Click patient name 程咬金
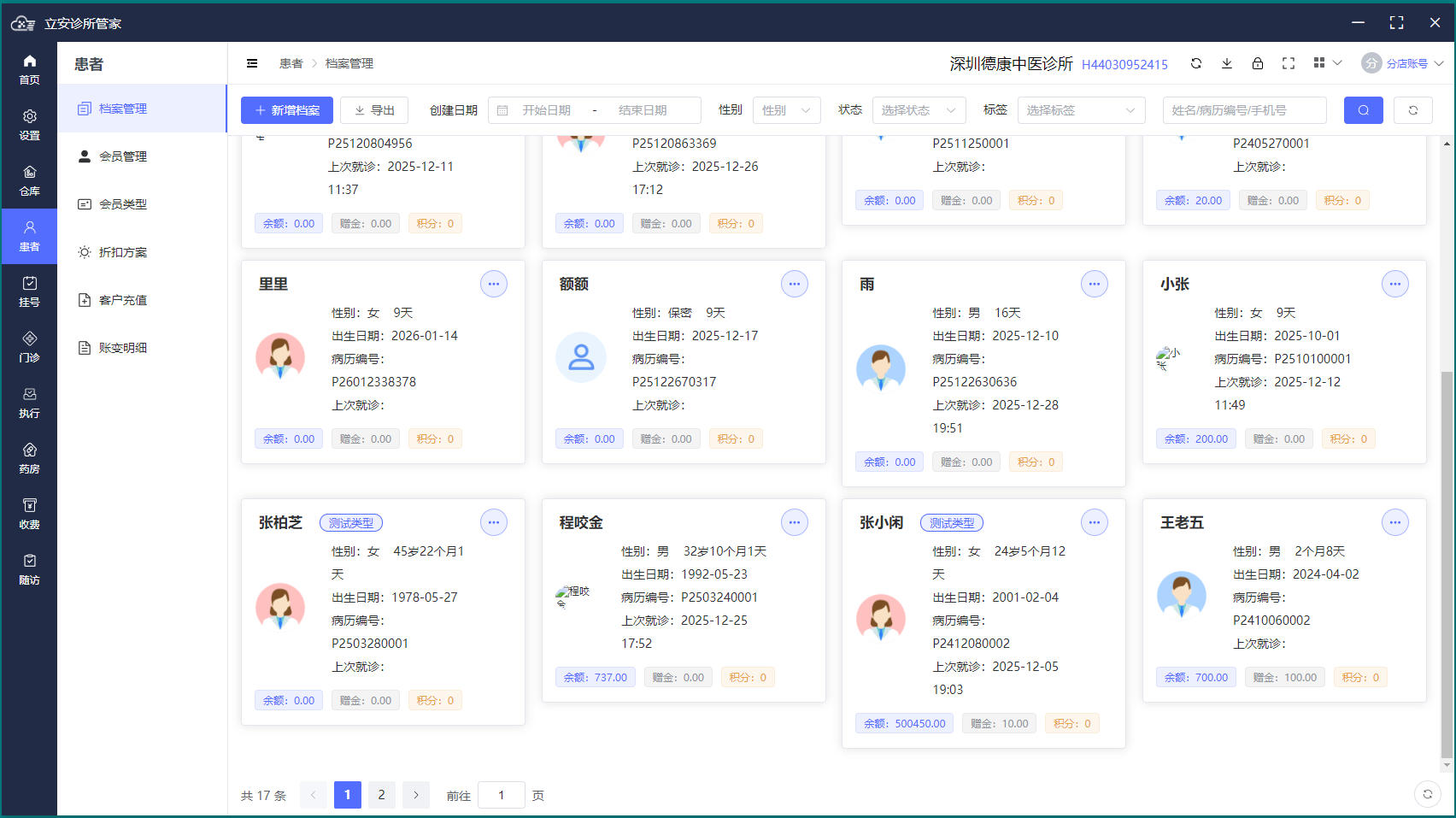This screenshot has width=1456, height=818. (581, 522)
